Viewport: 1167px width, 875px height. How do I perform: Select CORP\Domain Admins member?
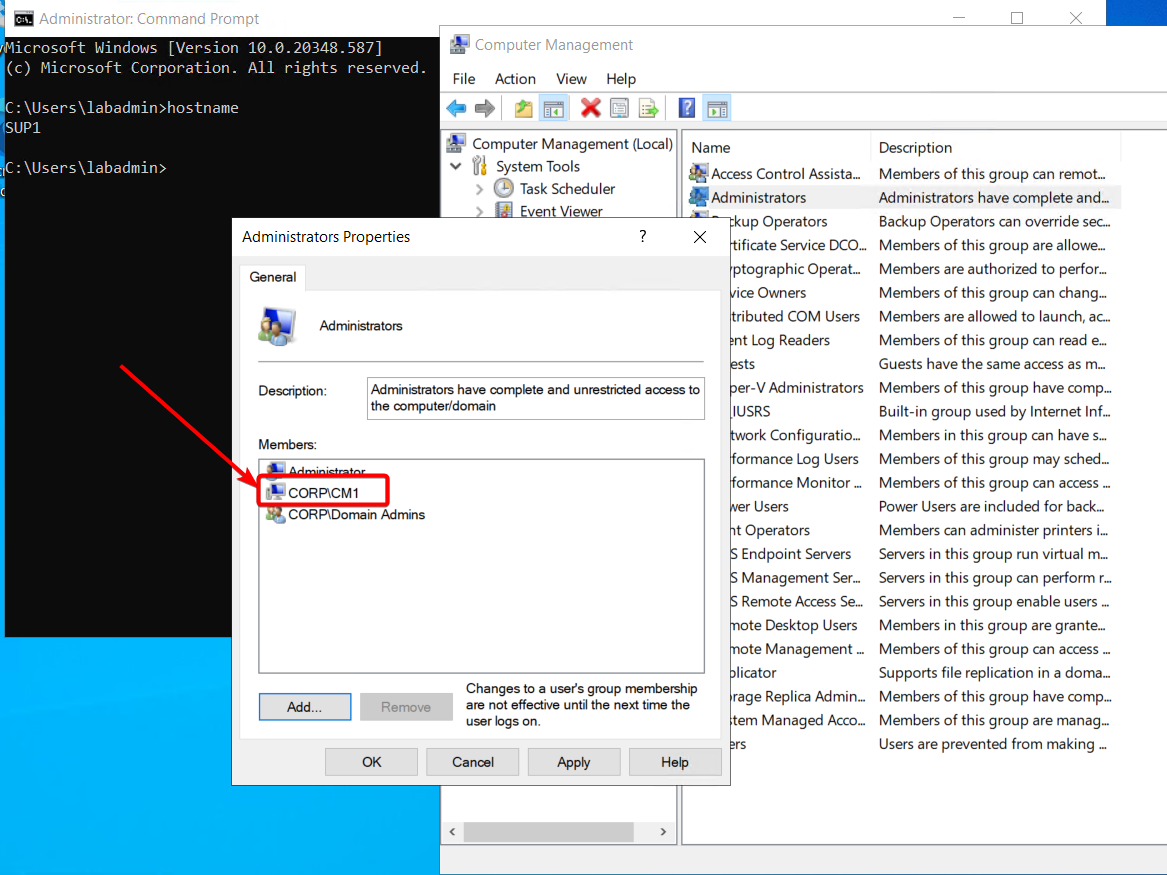357,514
